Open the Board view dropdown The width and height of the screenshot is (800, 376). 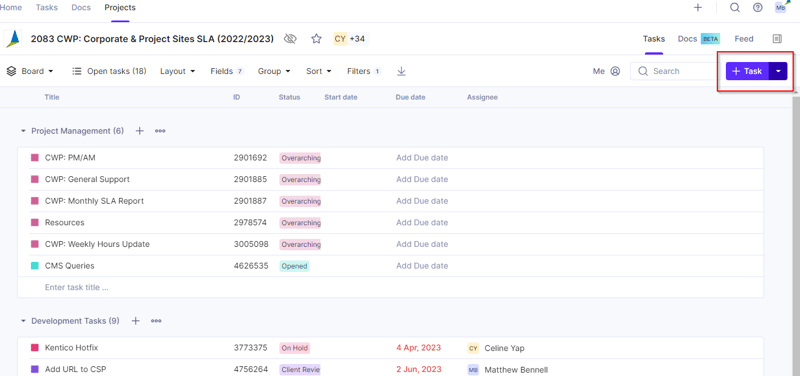[x=30, y=71]
